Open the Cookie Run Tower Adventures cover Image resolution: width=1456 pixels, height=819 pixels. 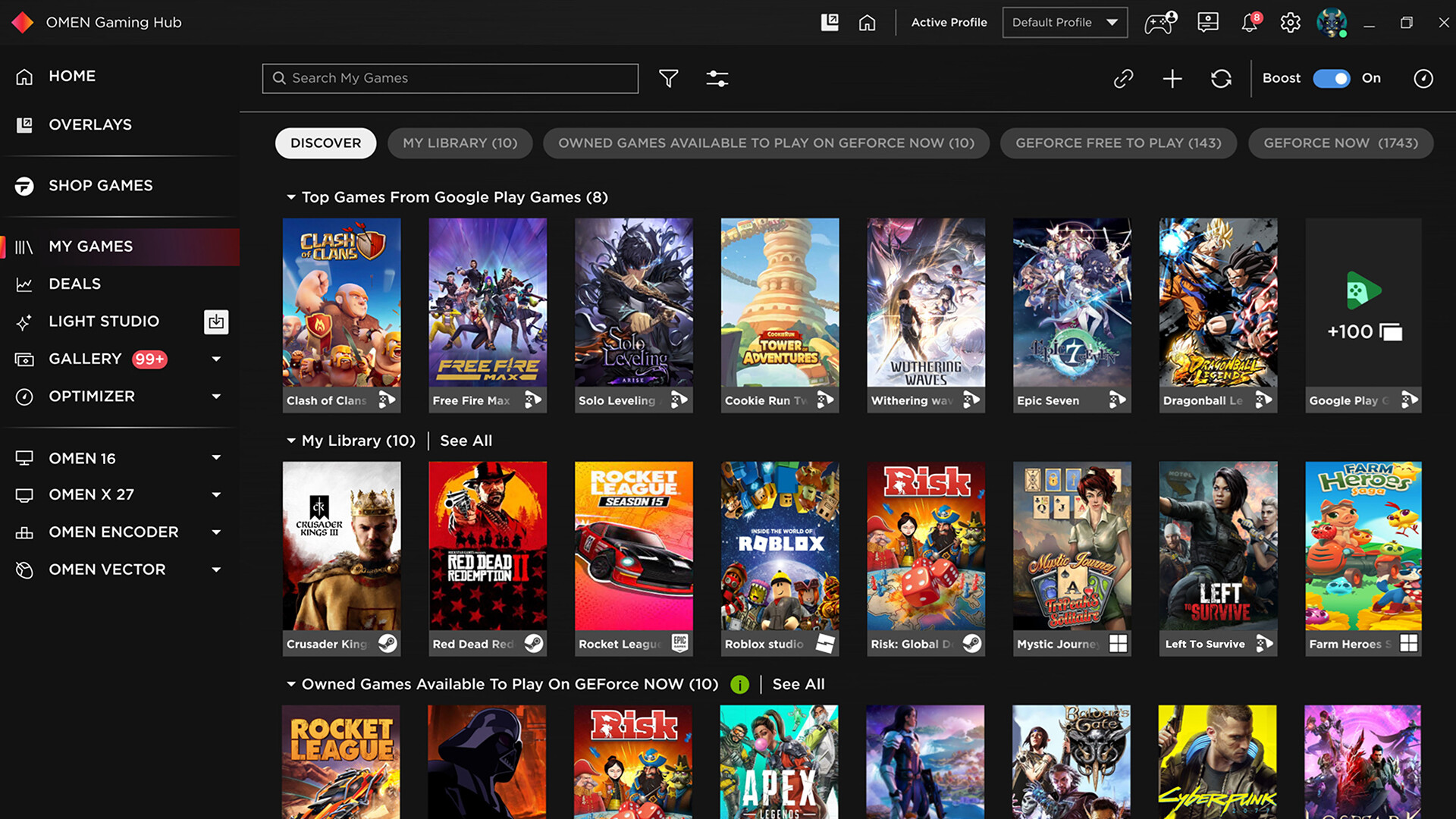780,303
